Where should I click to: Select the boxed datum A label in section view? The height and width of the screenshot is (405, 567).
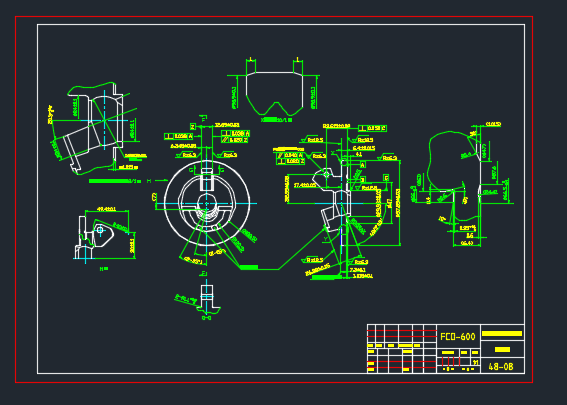pyautogui.click(x=363, y=165)
